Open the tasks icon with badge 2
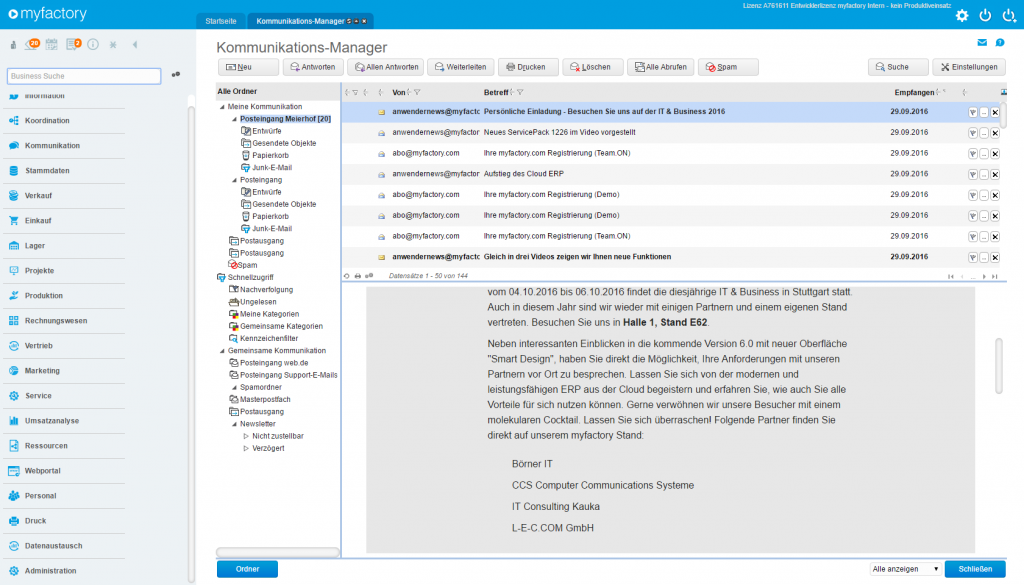This screenshot has height=585, width=1024. [70, 45]
